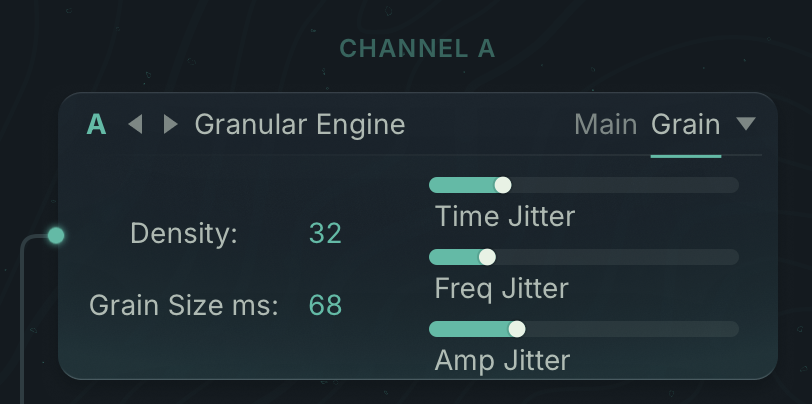
Task: Click the Grain Size ms label
Action: 184,305
